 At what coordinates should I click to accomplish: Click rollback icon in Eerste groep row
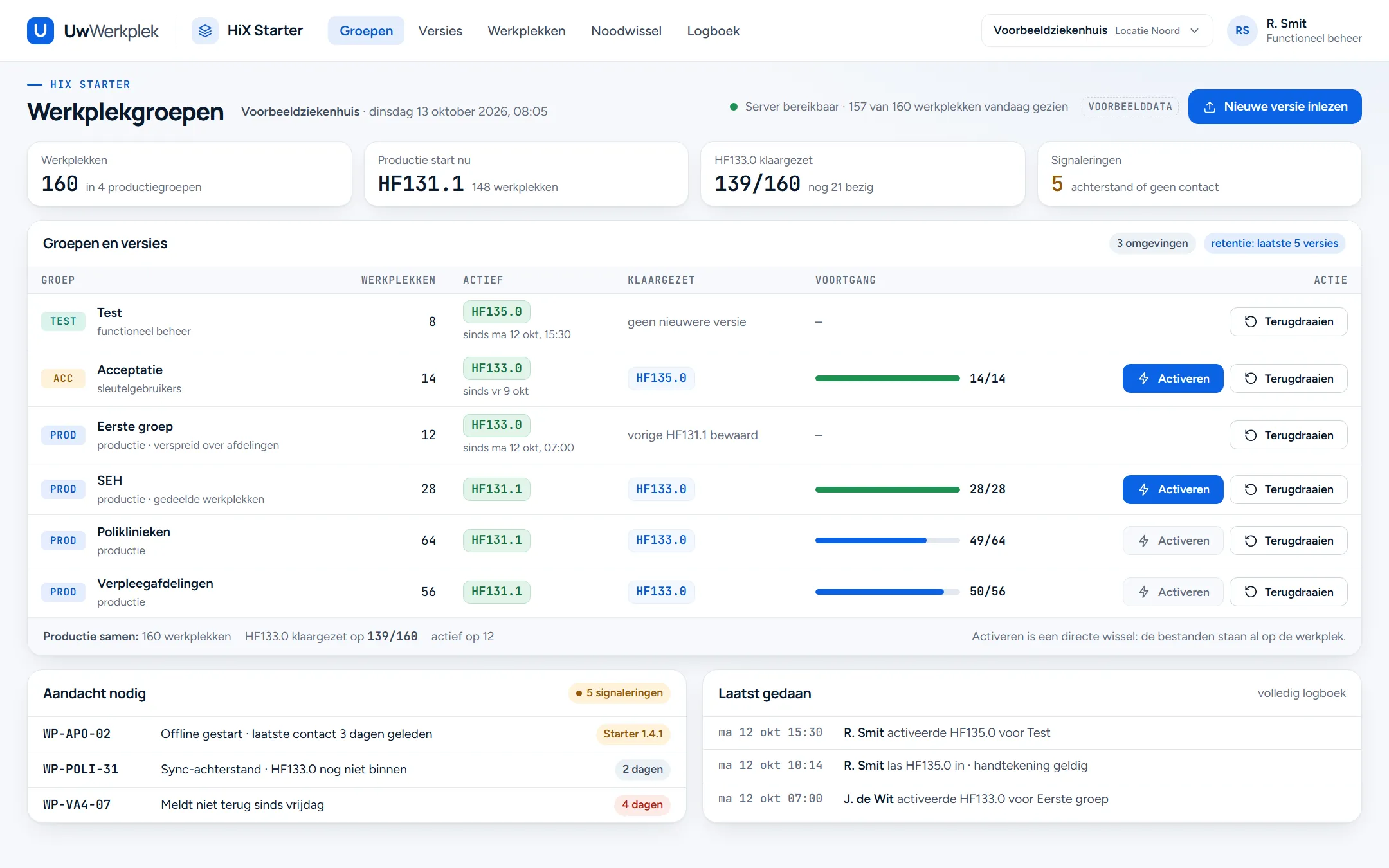point(1250,435)
